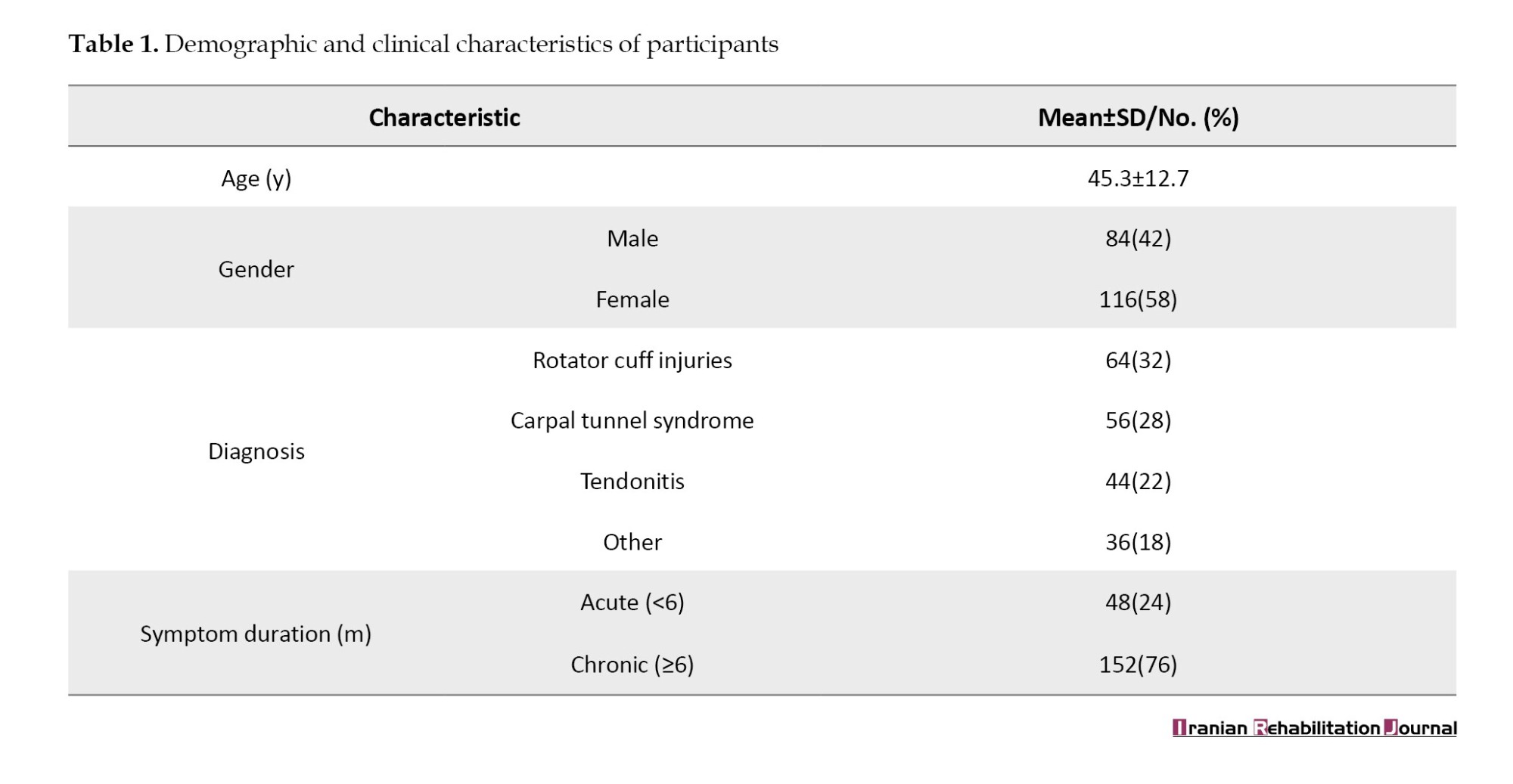Click the Symptom duration (m) label
This screenshot has height=784, width=1513.
click(x=256, y=634)
